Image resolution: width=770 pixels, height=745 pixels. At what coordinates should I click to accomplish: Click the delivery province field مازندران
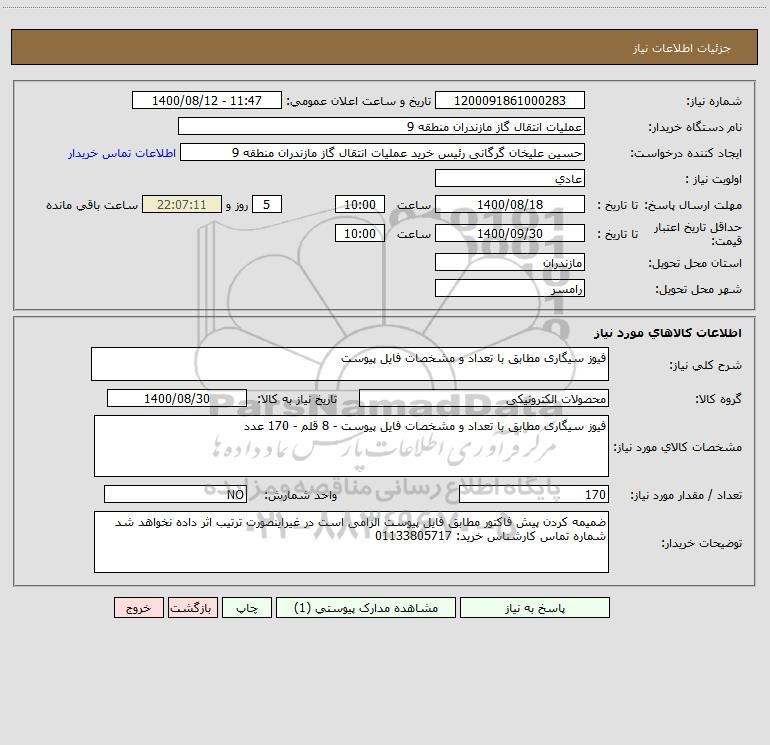510,263
